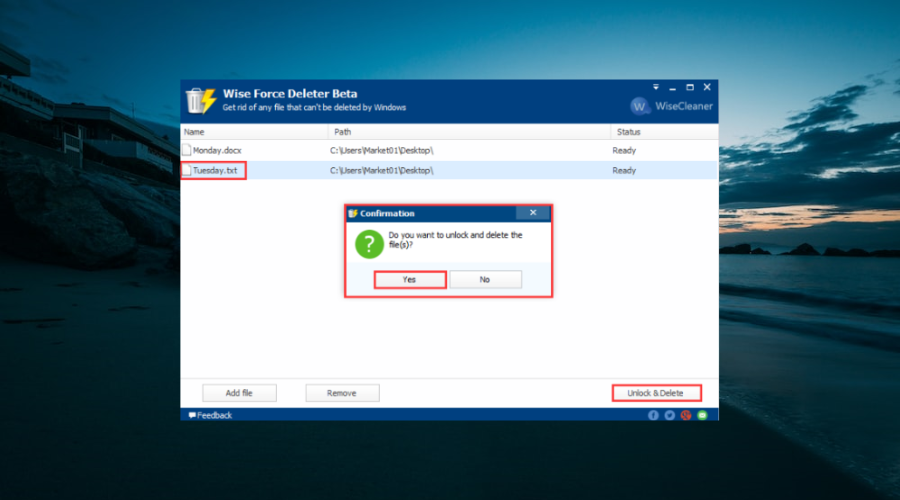Open the title bar dropdown menu arrow
900x500 pixels.
655,87
